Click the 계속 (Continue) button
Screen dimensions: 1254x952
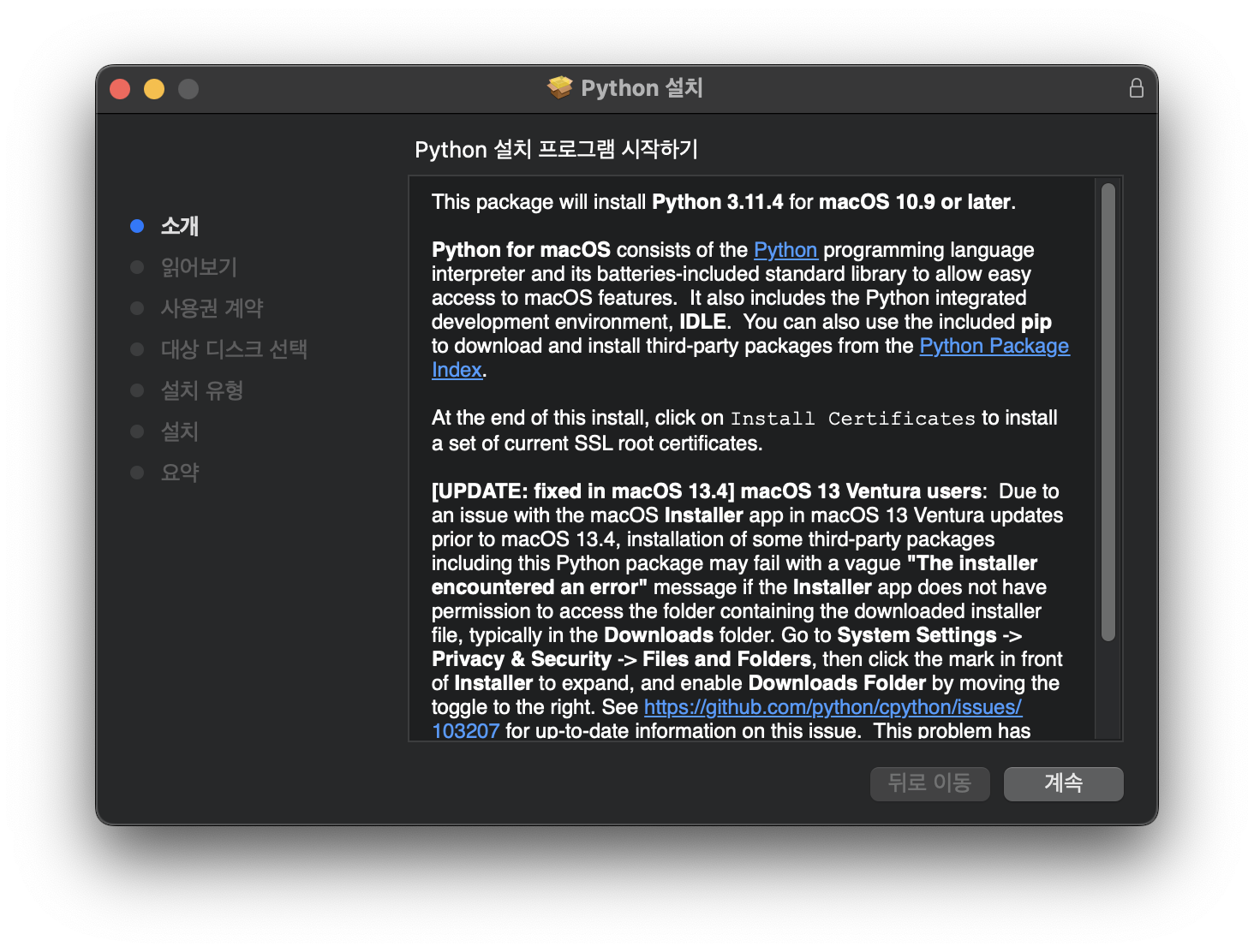[1063, 783]
